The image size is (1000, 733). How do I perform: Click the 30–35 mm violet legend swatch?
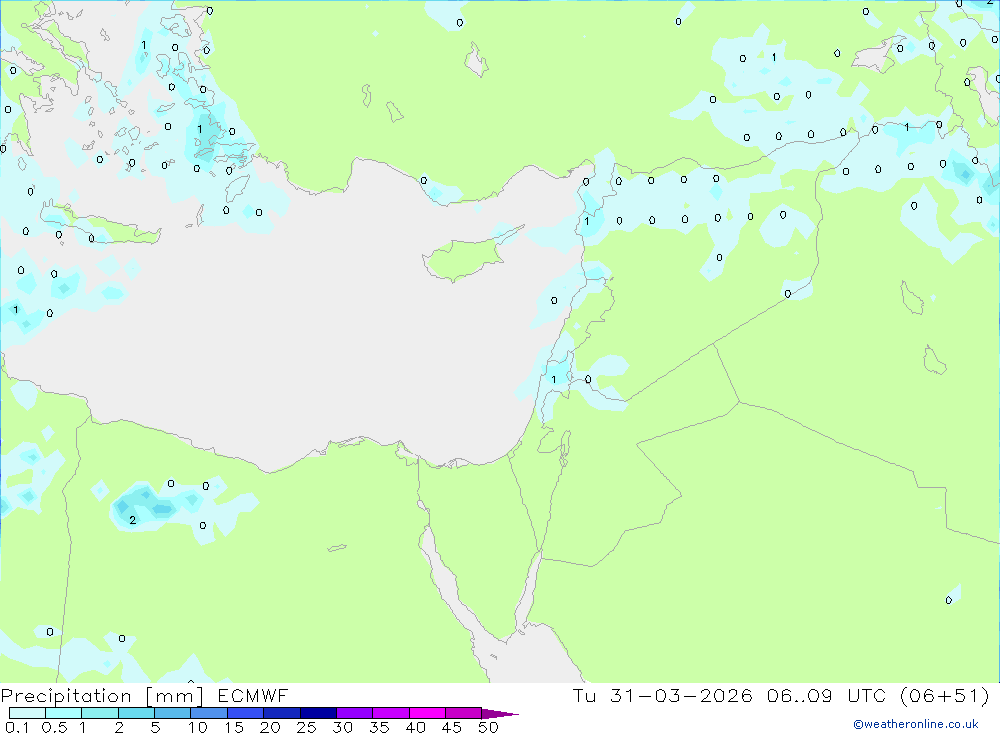coord(355,713)
